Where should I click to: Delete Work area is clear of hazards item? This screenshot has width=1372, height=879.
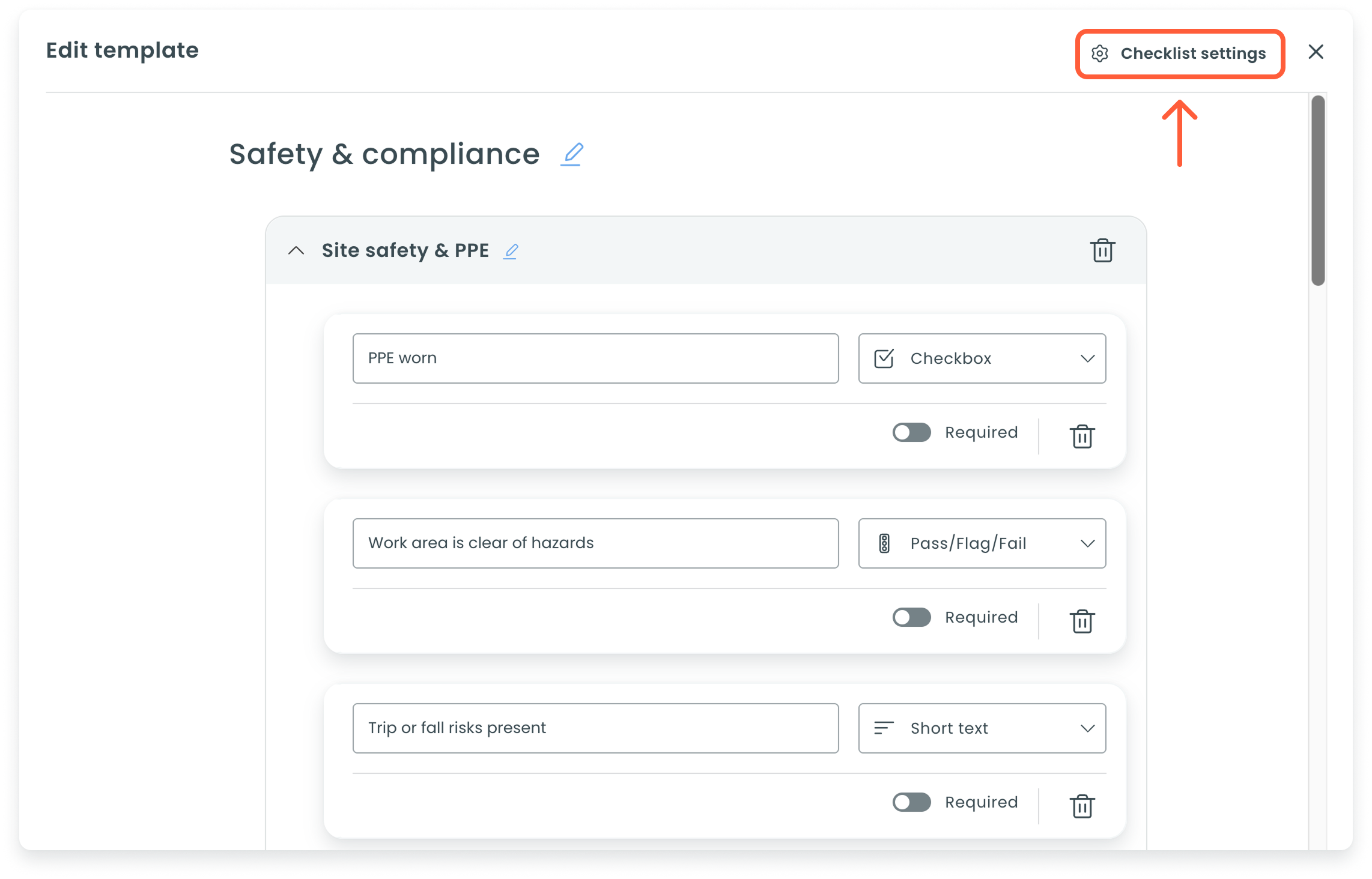pos(1082,621)
